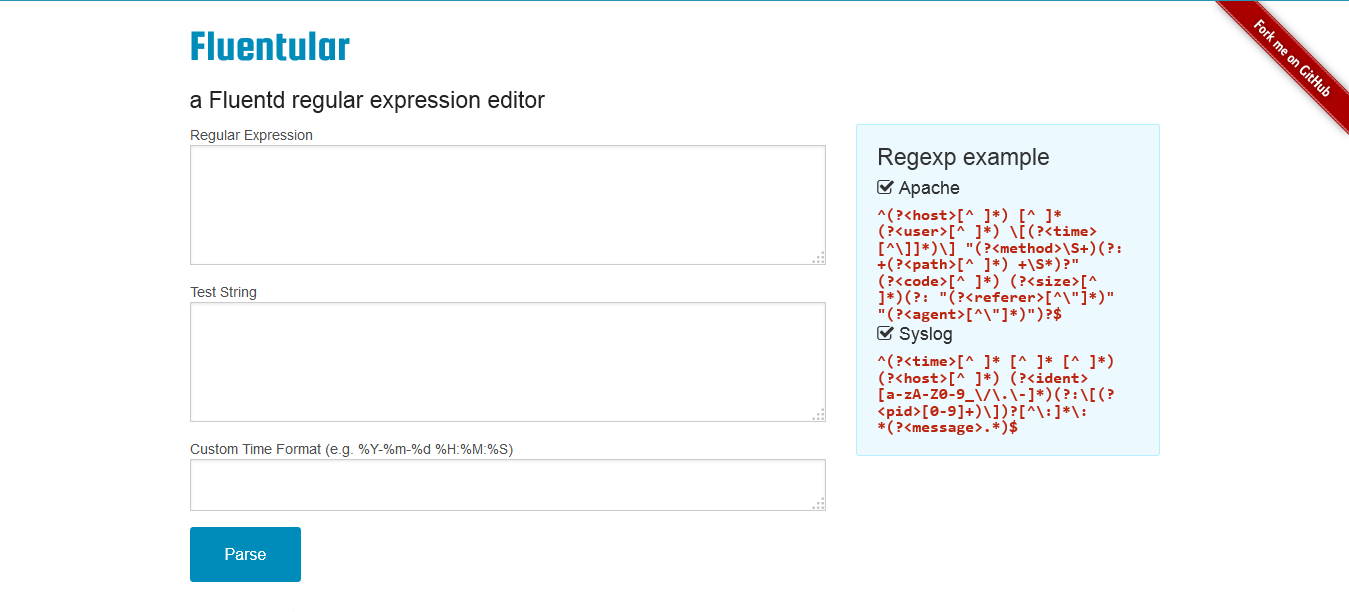Focus the Regular Expression text area
1349x612 pixels.
(x=507, y=205)
